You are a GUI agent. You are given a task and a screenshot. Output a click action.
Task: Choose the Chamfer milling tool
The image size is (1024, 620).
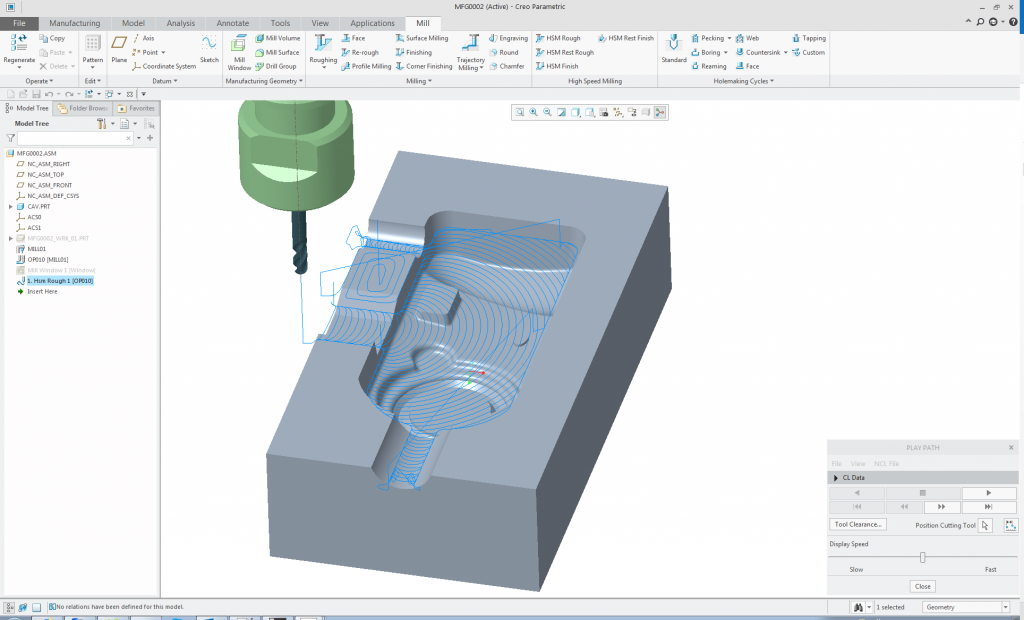[508, 66]
